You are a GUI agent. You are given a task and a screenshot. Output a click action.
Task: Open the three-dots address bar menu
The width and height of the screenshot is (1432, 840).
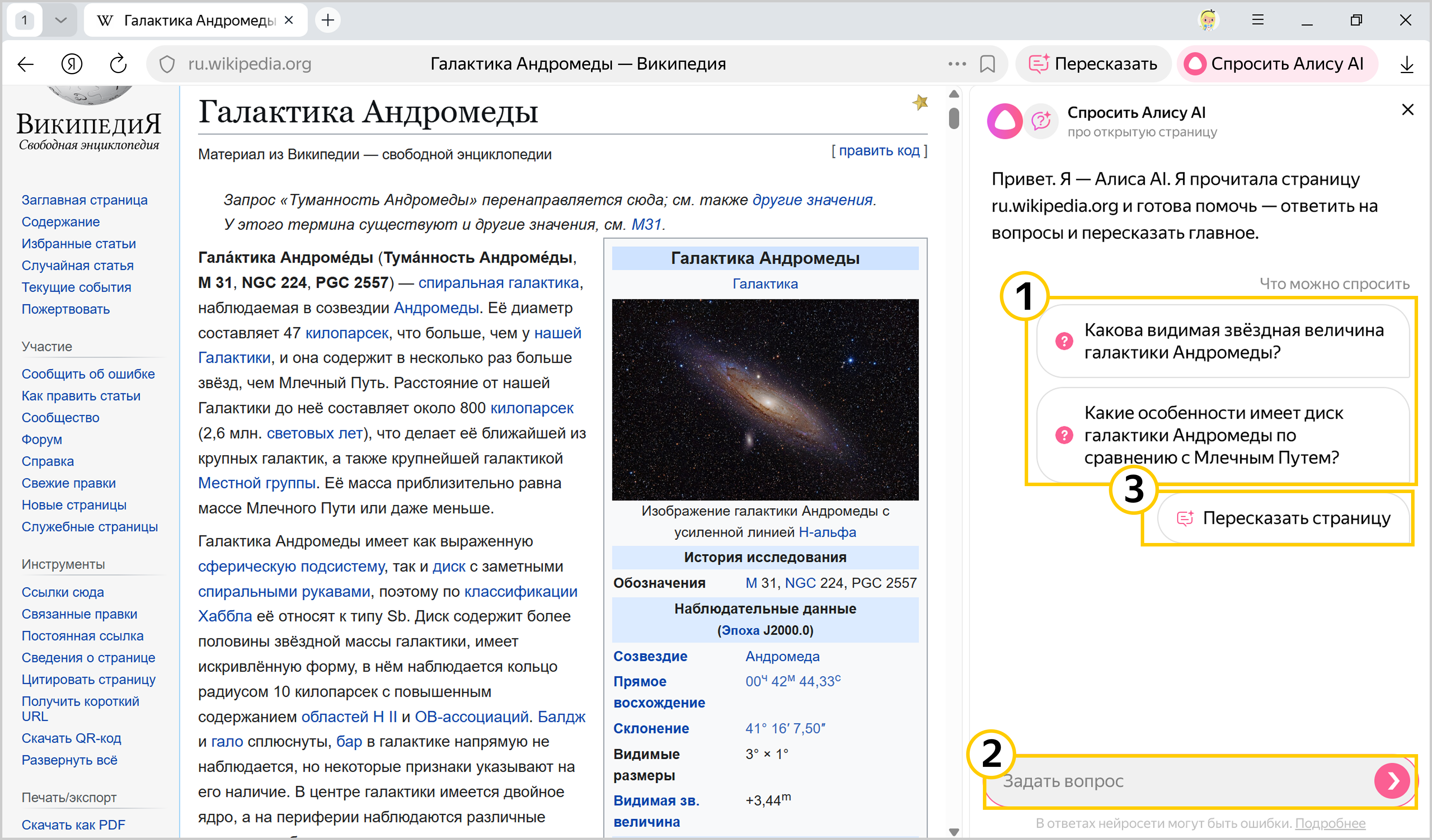point(957,64)
